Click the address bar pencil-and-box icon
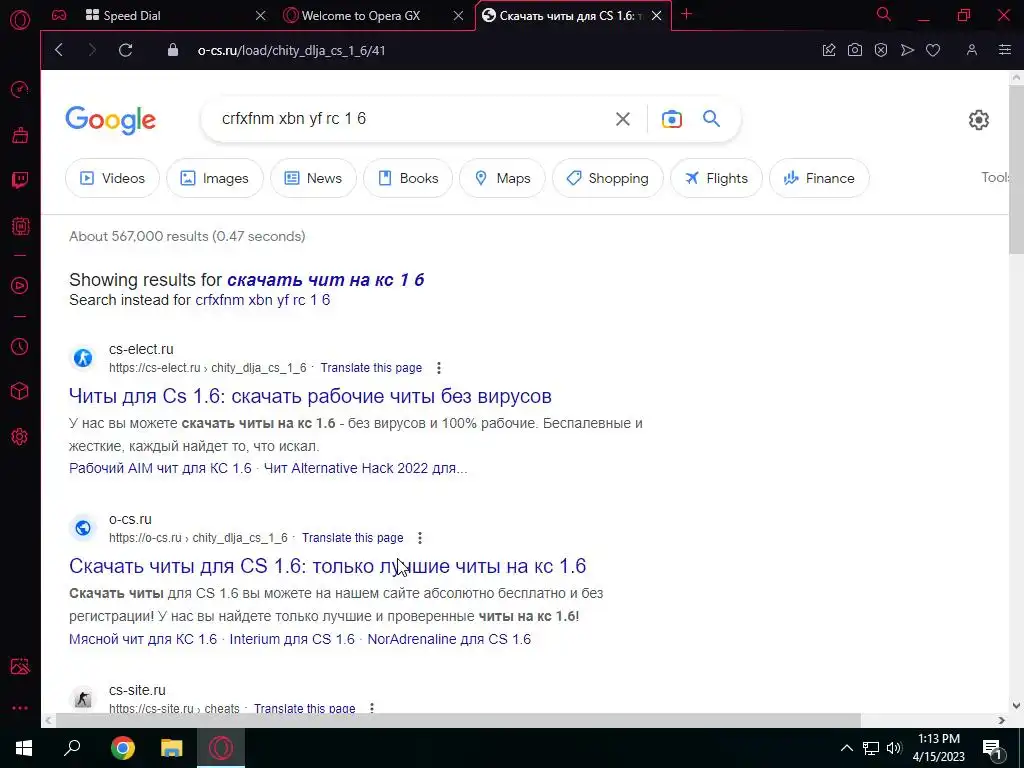 [829, 50]
